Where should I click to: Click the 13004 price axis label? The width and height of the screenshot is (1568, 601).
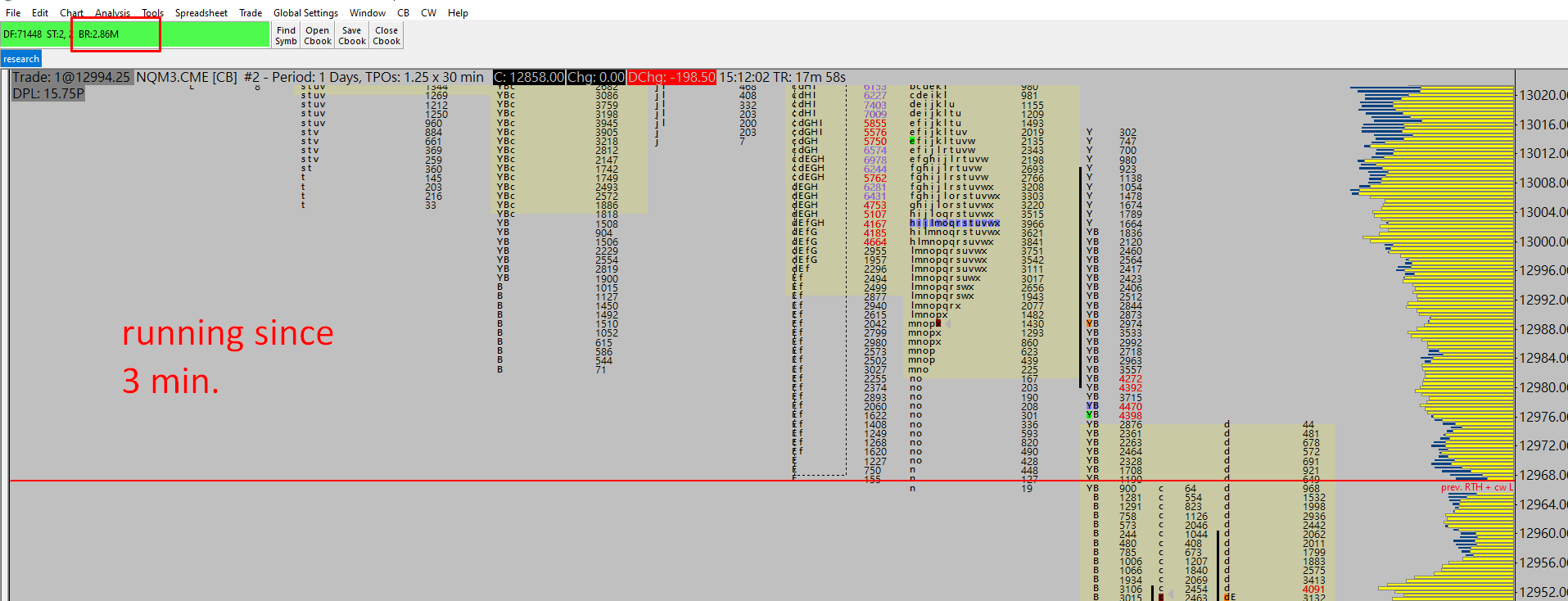(1543, 212)
